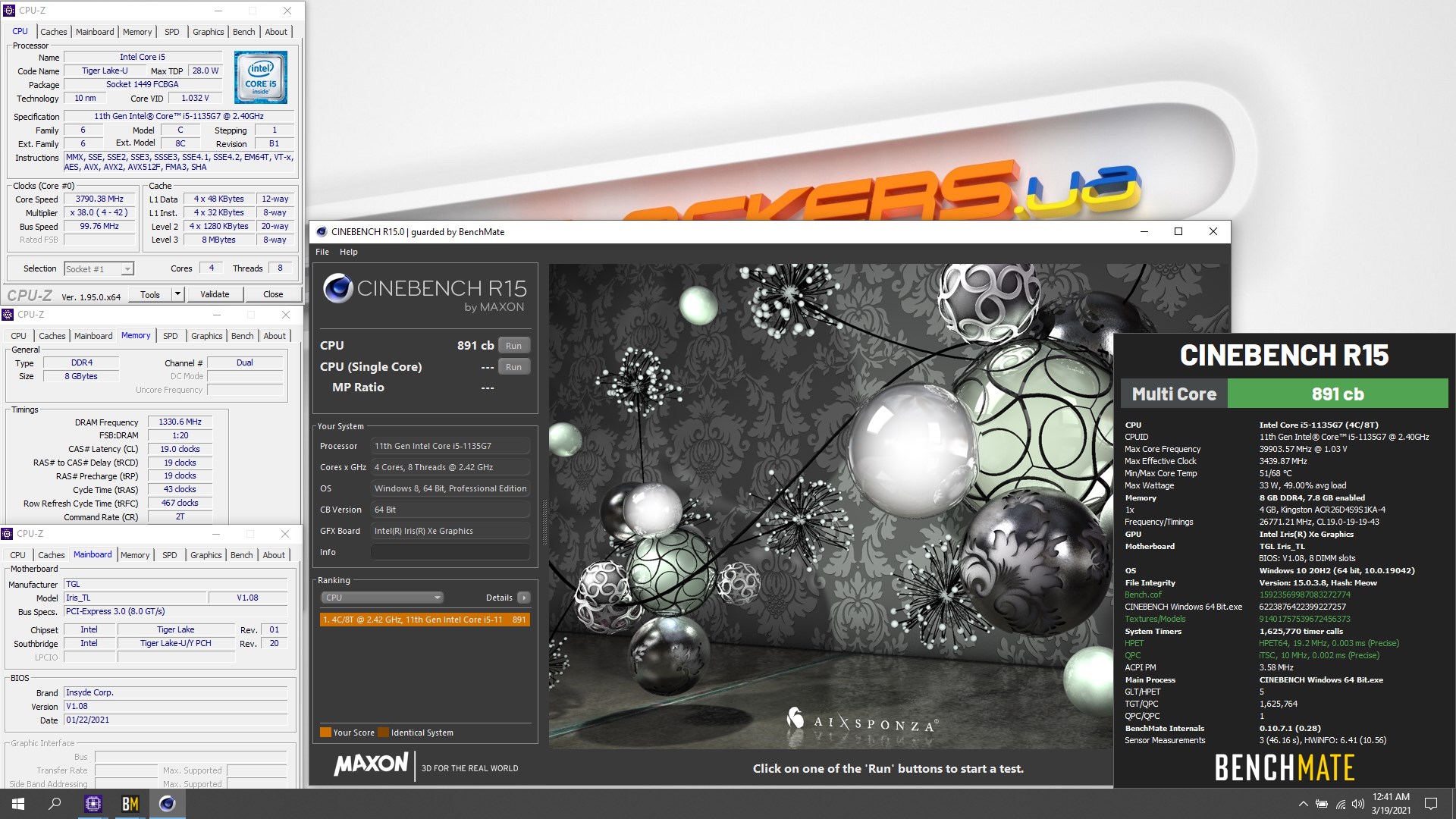Switch to Caches tab in top CPU-Z

pyautogui.click(x=54, y=32)
